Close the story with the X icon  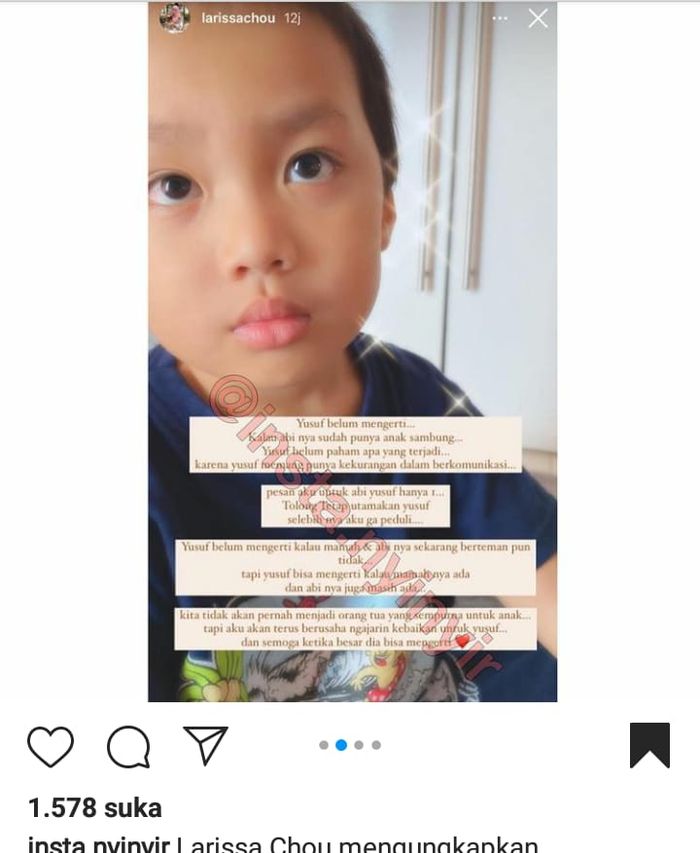tap(538, 18)
